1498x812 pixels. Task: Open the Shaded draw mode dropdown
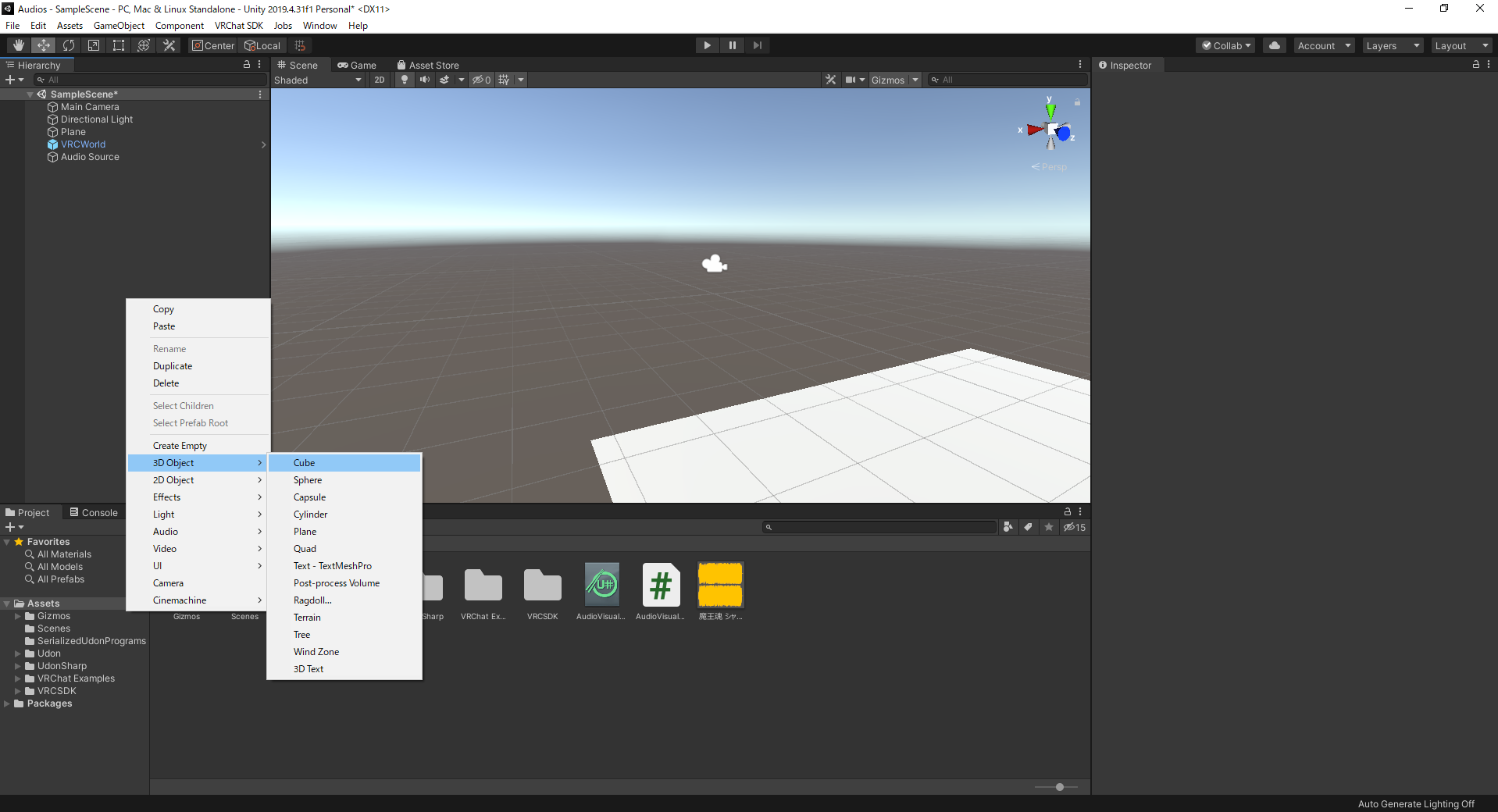point(318,80)
